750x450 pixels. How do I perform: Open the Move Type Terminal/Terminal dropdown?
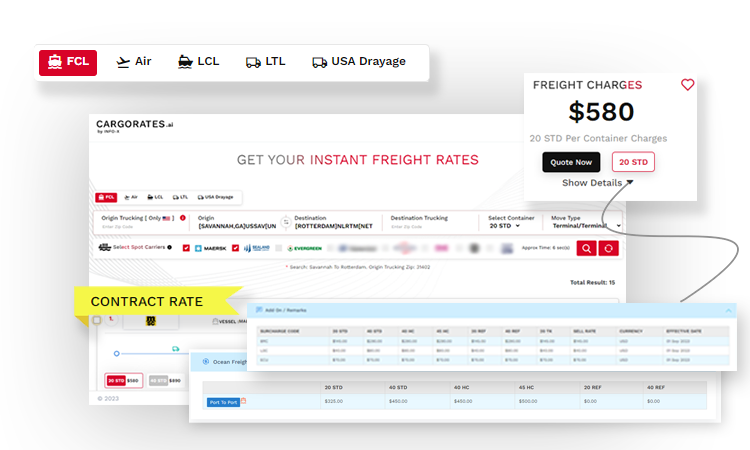pyautogui.click(x=586, y=226)
